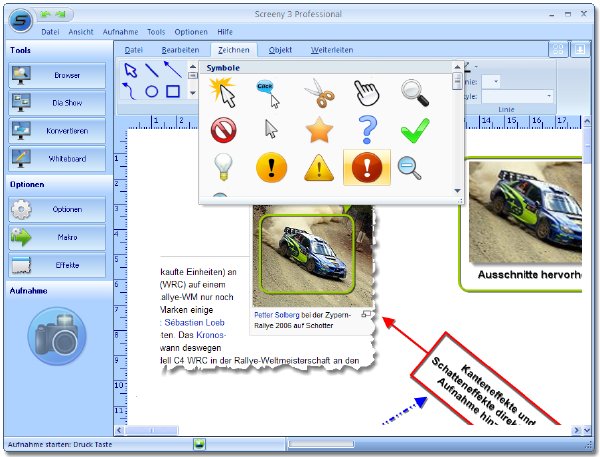Open the line style combo box
The width and height of the screenshot is (600, 457).
point(517,96)
